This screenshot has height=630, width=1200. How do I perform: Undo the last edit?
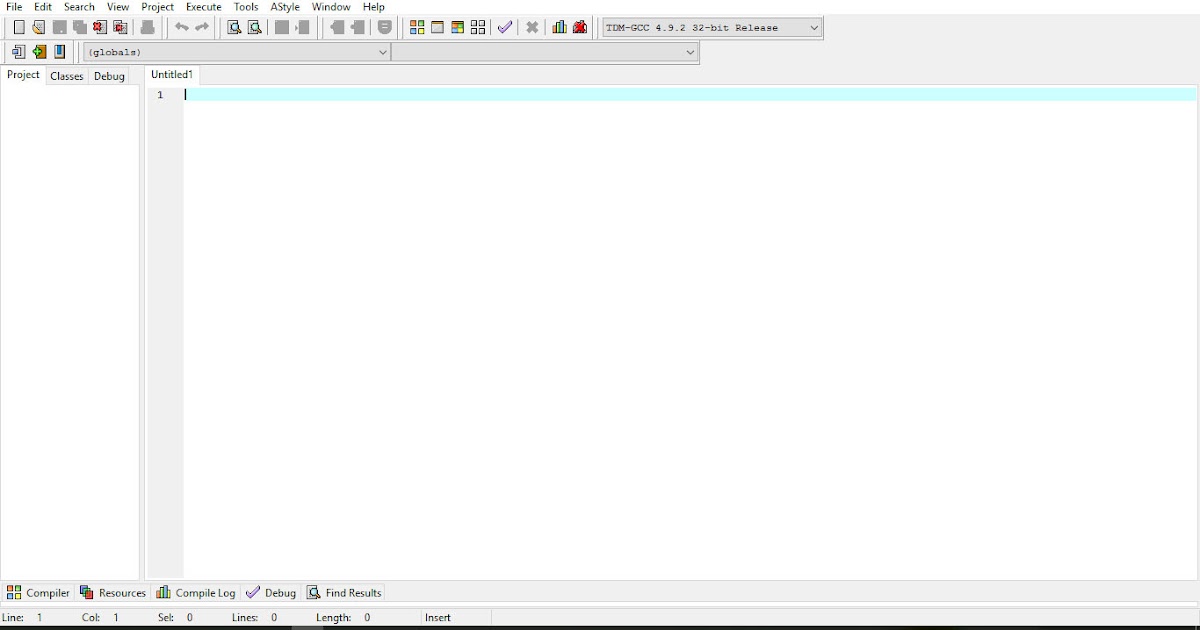click(181, 27)
